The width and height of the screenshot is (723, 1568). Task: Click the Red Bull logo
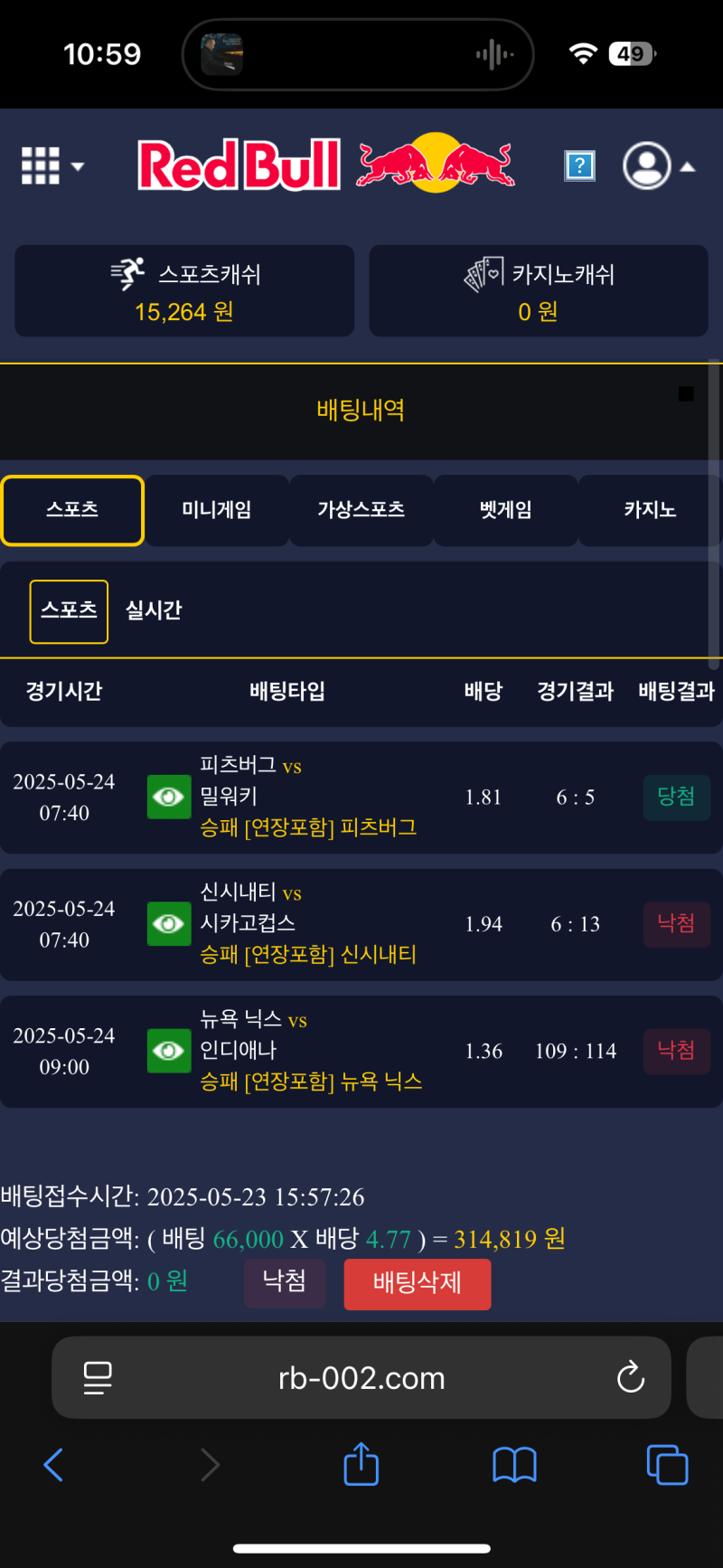(325, 165)
